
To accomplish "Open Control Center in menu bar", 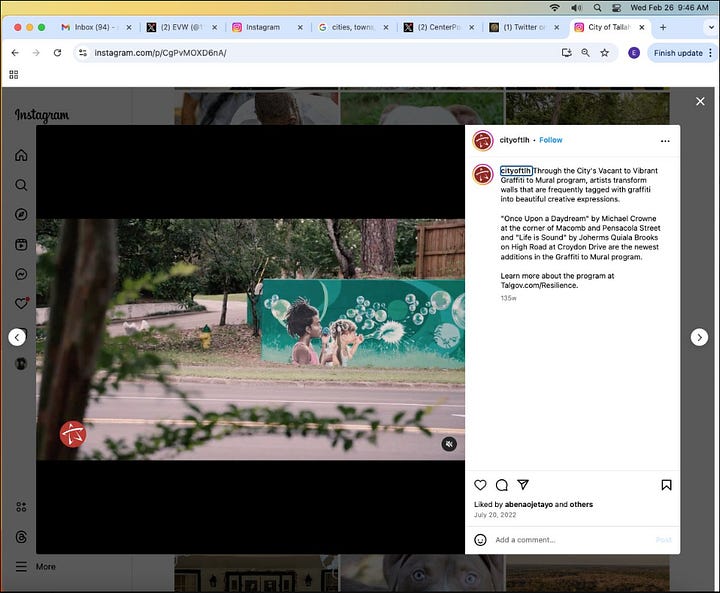I will [616, 8].
